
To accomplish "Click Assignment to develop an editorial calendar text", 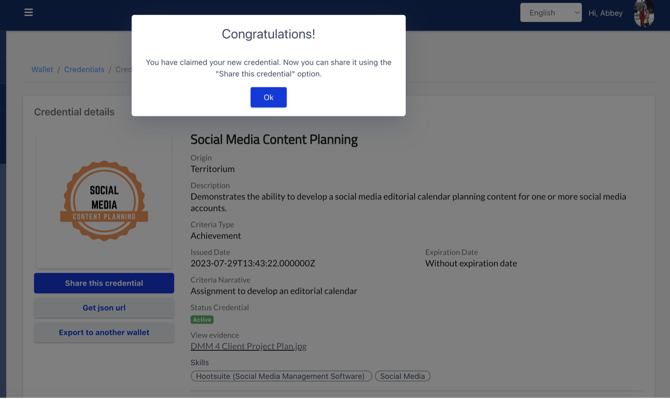I will 273,291.
